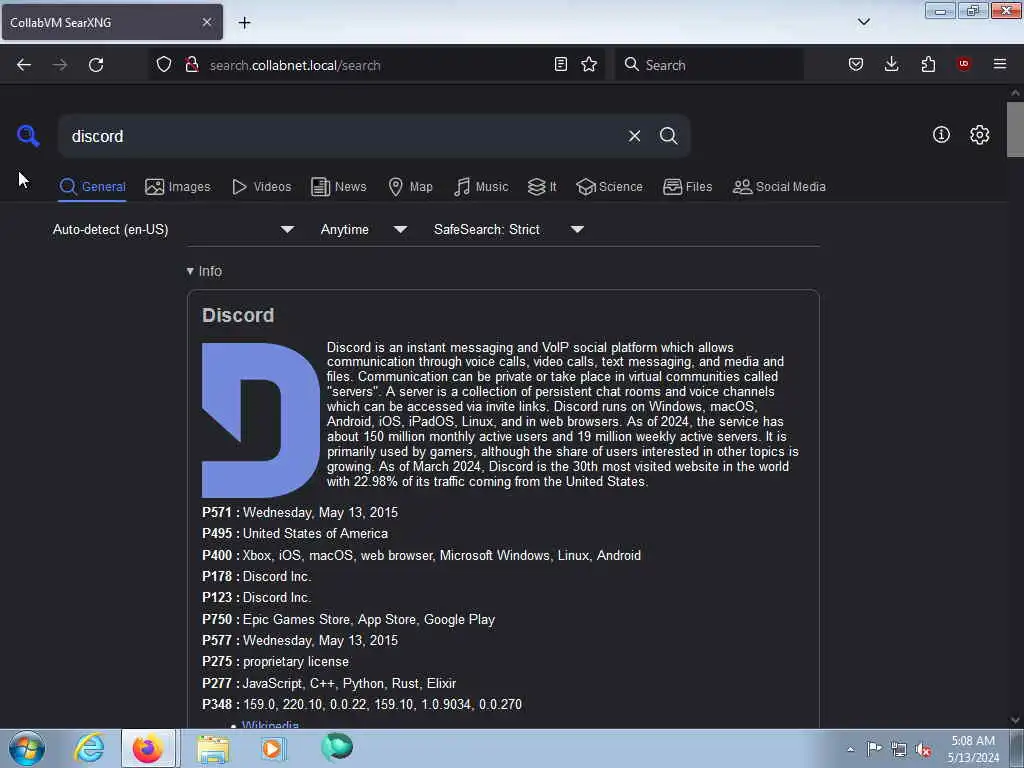Open the Wikipedia link
This screenshot has width=1024, height=768.
pyautogui.click(x=270, y=724)
